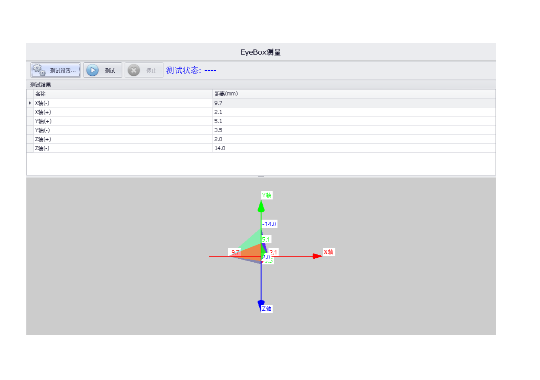Select the Z轴(+) row name cell

123,139
